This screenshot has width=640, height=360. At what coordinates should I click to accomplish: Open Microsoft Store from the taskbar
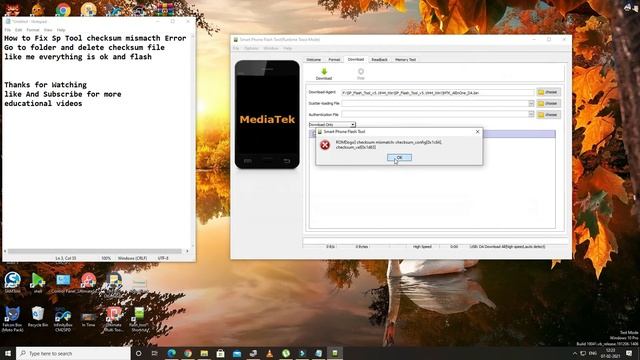pos(220,353)
